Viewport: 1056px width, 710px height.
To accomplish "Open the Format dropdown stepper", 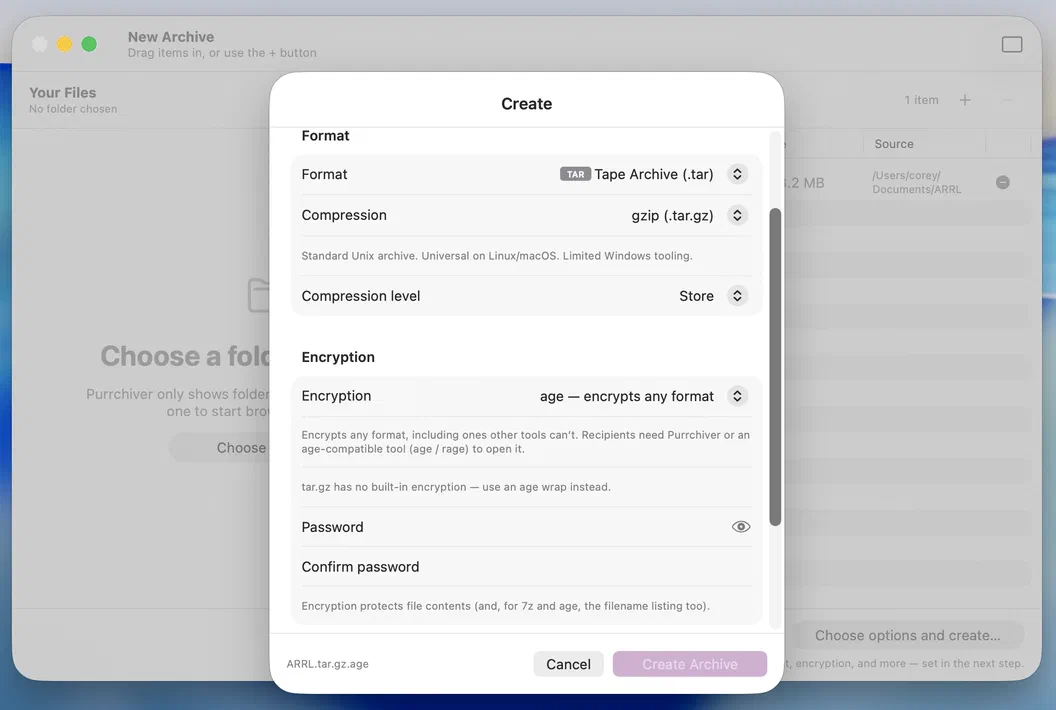I will pyautogui.click(x=737, y=174).
